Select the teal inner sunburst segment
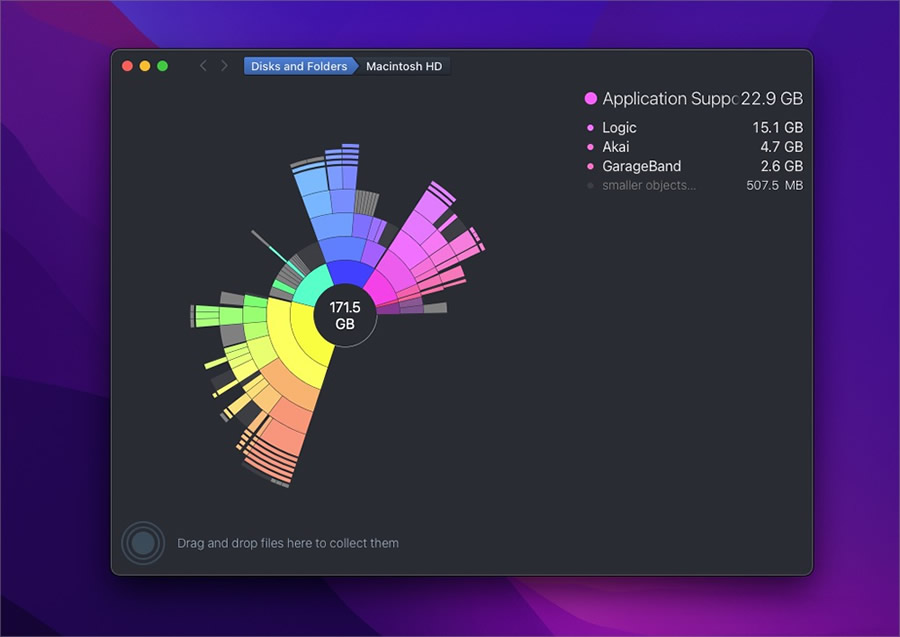Image resolution: width=900 pixels, height=637 pixels. click(313, 285)
